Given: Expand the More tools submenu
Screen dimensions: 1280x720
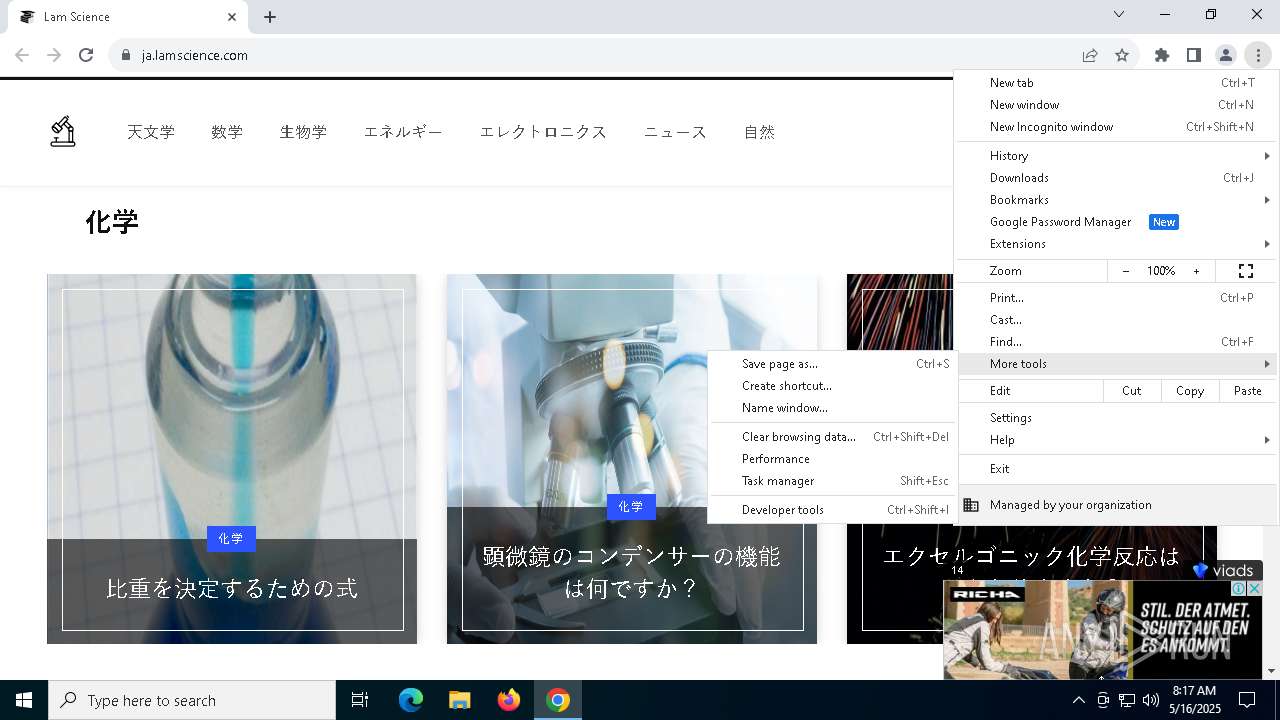Looking at the screenshot, I should [1117, 364].
